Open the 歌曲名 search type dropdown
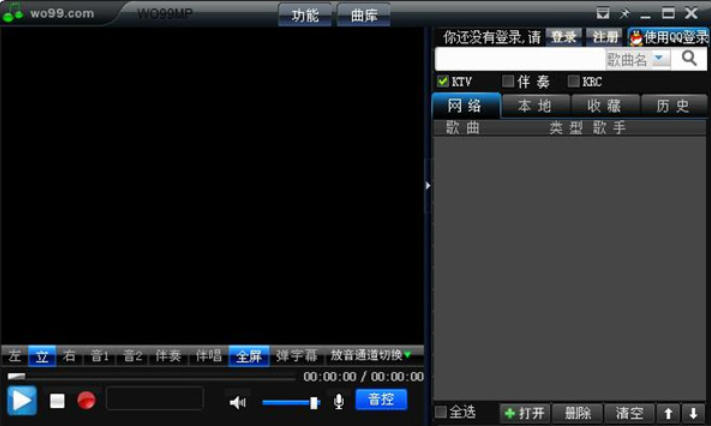 [x=659, y=60]
